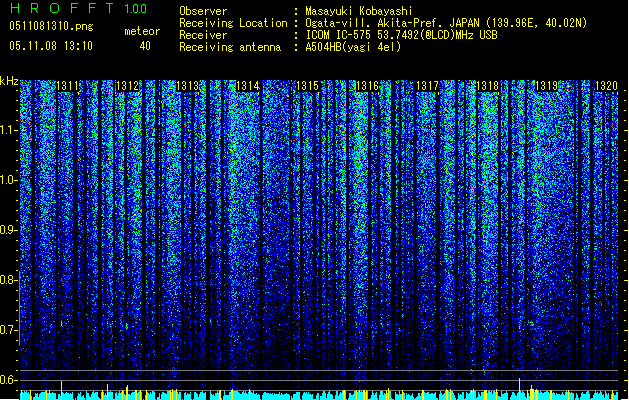Click the 'Receiver' field label
Image resolution: width=629 pixels, height=400 pixels.
coord(203,35)
